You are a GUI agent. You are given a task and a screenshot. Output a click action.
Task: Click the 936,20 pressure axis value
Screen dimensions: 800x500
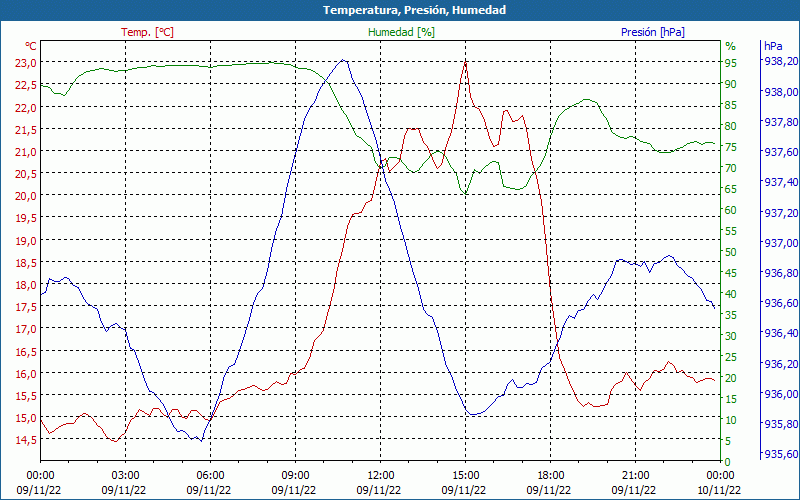coord(781,364)
